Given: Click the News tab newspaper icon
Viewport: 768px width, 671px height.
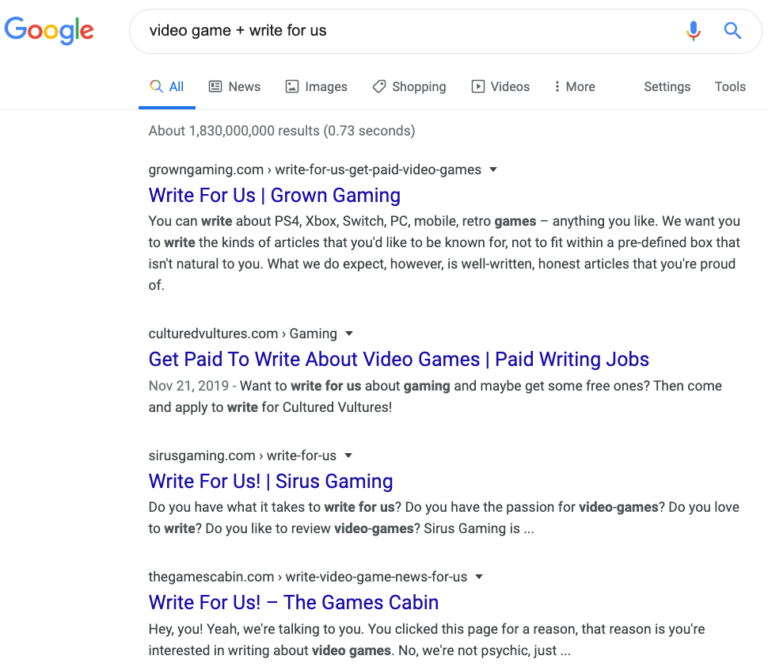Looking at the screenshot, I should click(216, 87).
